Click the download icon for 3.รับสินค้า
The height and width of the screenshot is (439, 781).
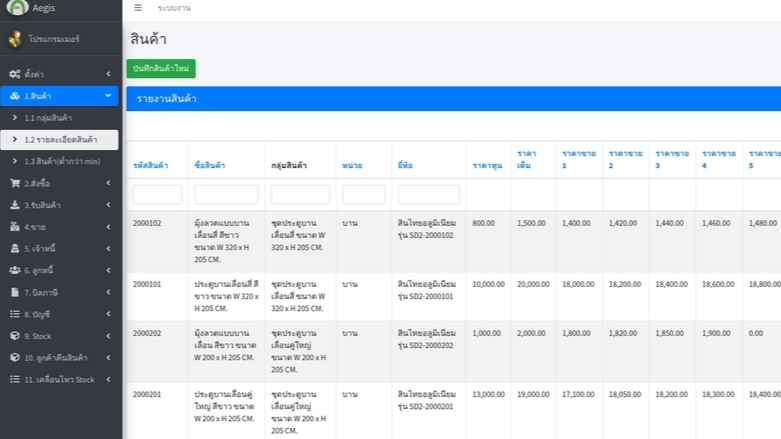coord(15,205)
